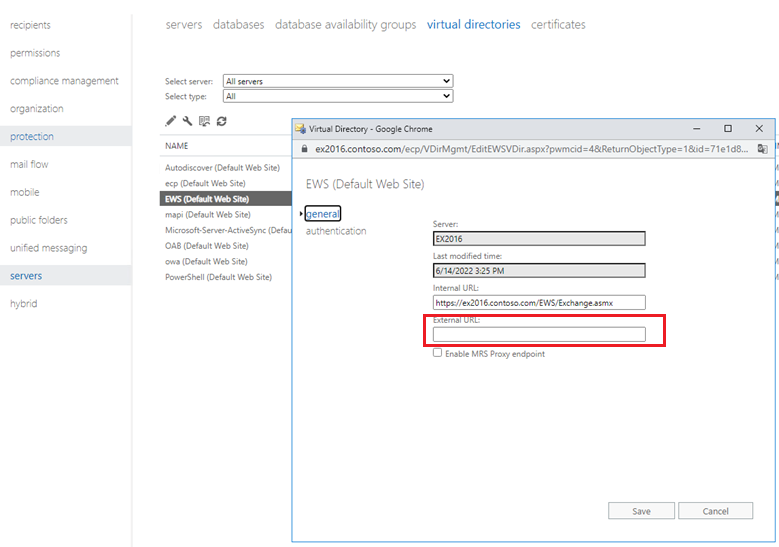Select owa (Default Web Site) row
Image resolution: width=779 pixels, height=547 pixels.
(x=226, y=261)
